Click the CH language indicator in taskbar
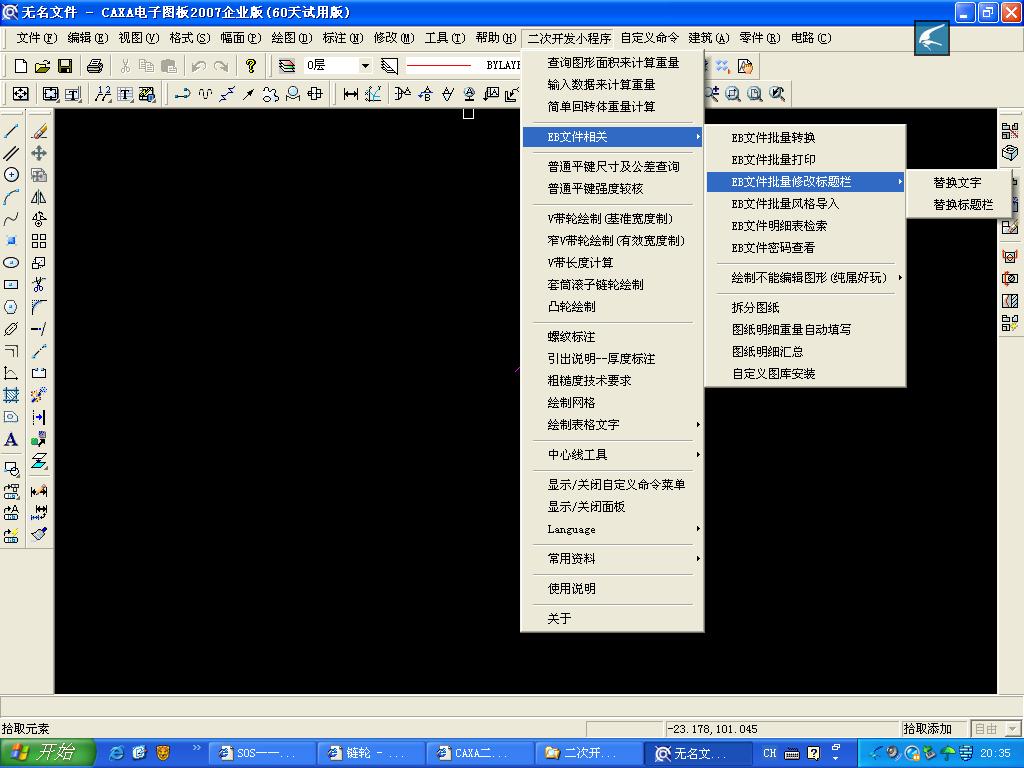Screen dimensions: 1024x768 [770, 753]
